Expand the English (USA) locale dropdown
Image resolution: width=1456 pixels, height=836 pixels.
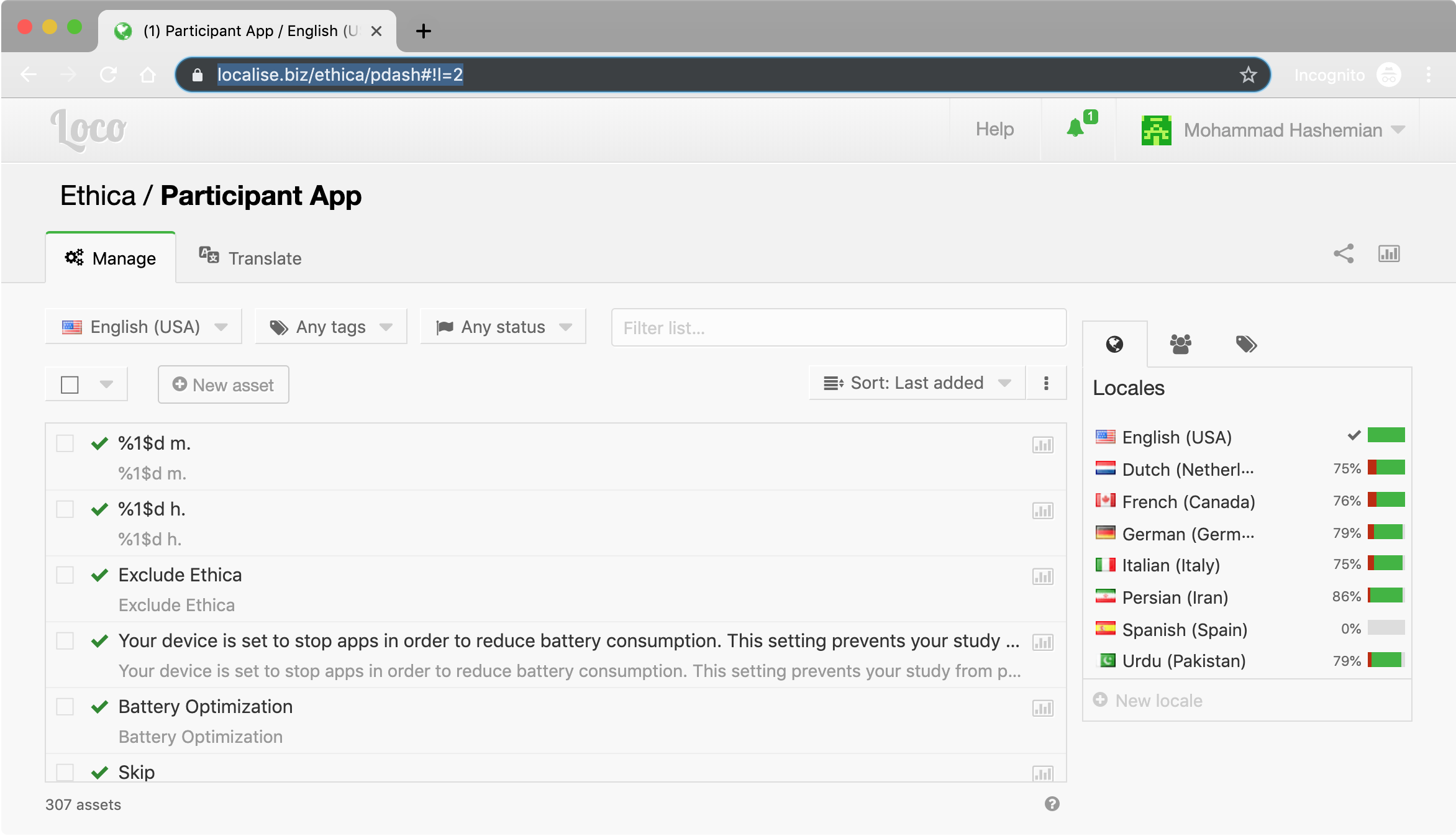click(x=144, y=327)
